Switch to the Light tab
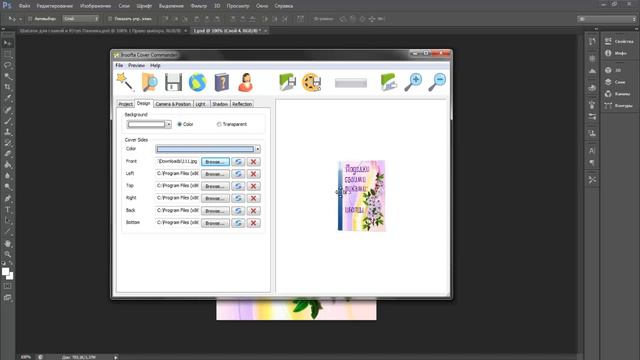Viewport: 640px width, 360px height. tap(201, 104)
